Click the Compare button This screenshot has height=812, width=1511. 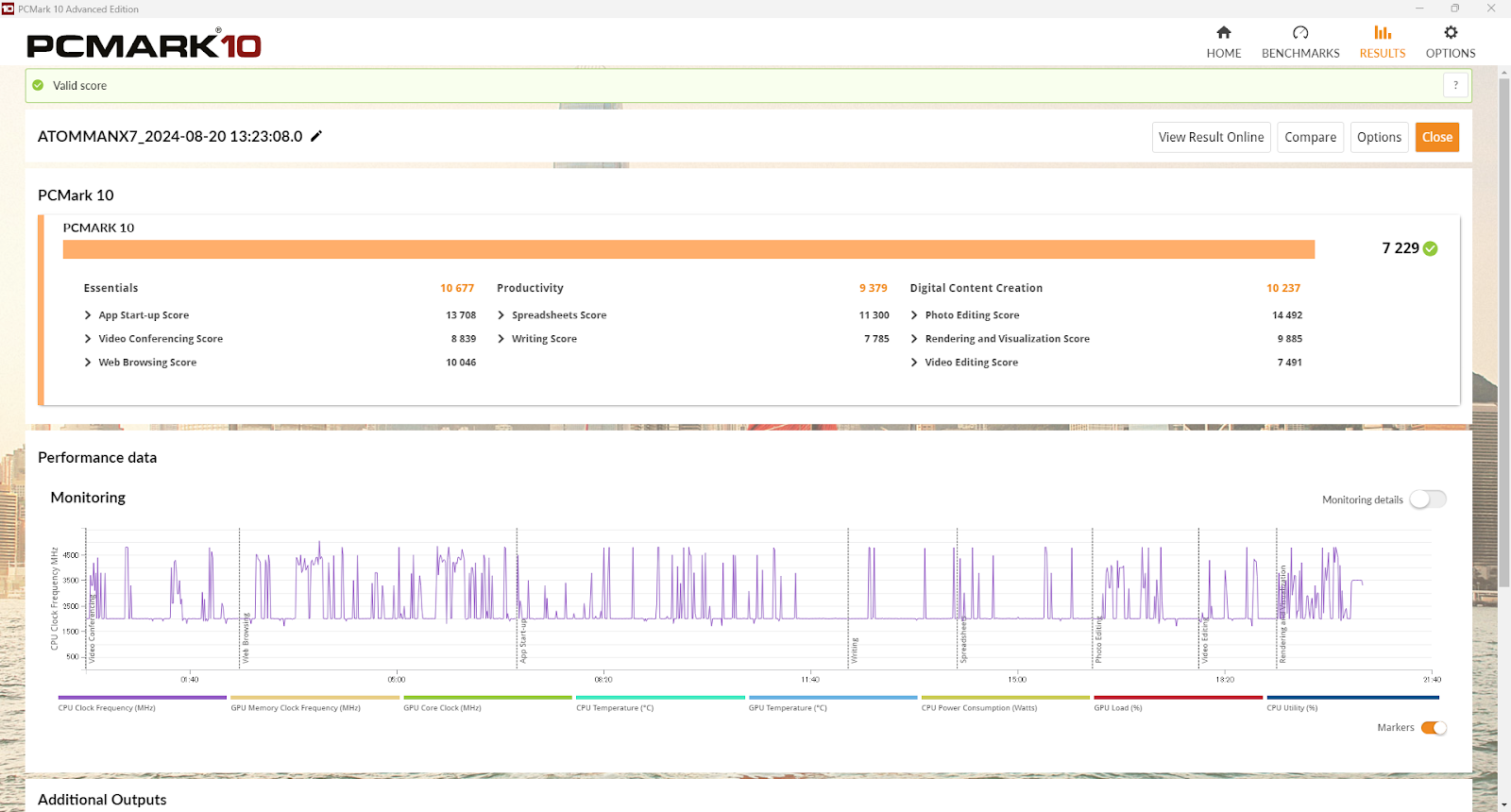coord(1311,137)
